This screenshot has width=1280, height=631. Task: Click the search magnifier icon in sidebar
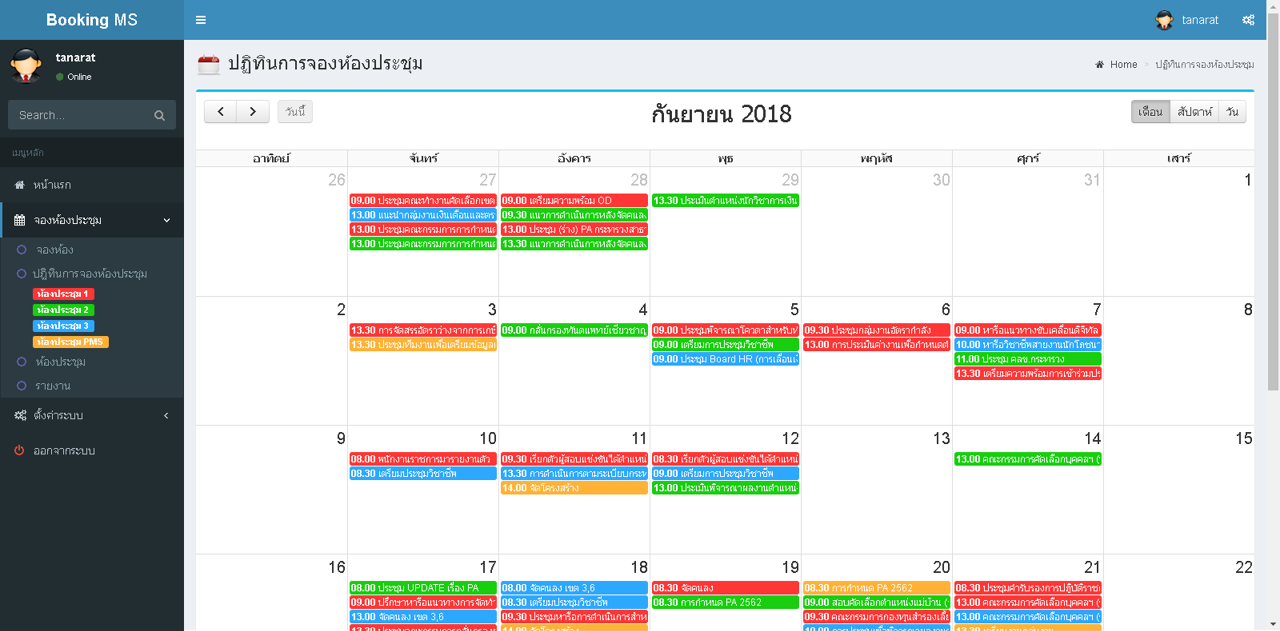159,115
